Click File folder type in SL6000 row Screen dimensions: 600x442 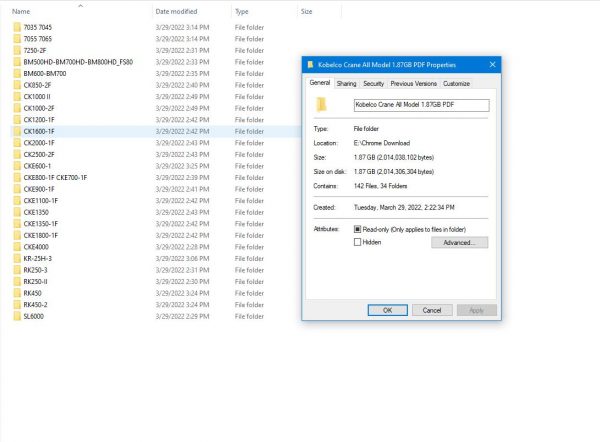tap(249, 316)
